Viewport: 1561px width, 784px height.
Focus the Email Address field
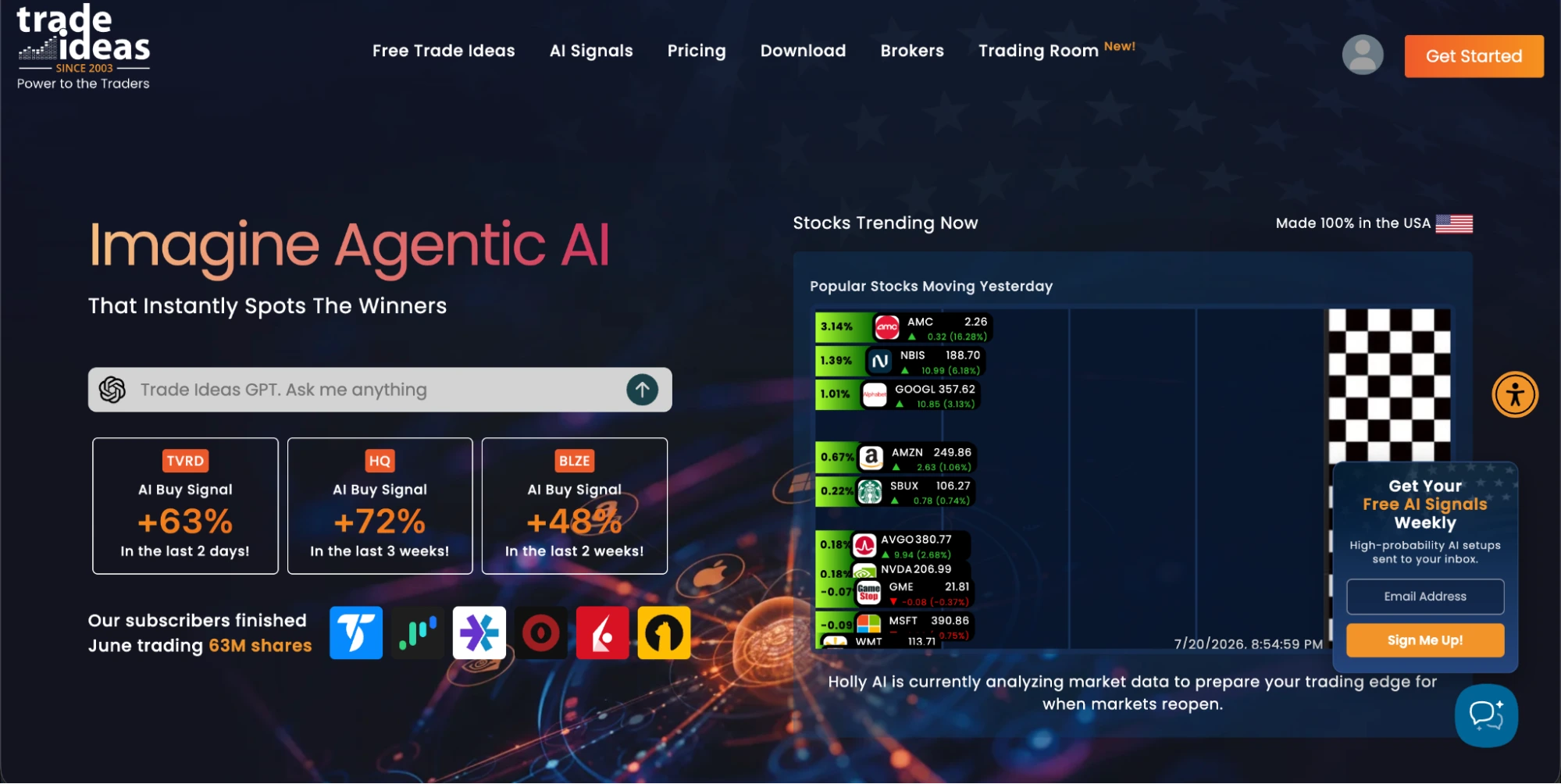click(x=1425, y=597)
